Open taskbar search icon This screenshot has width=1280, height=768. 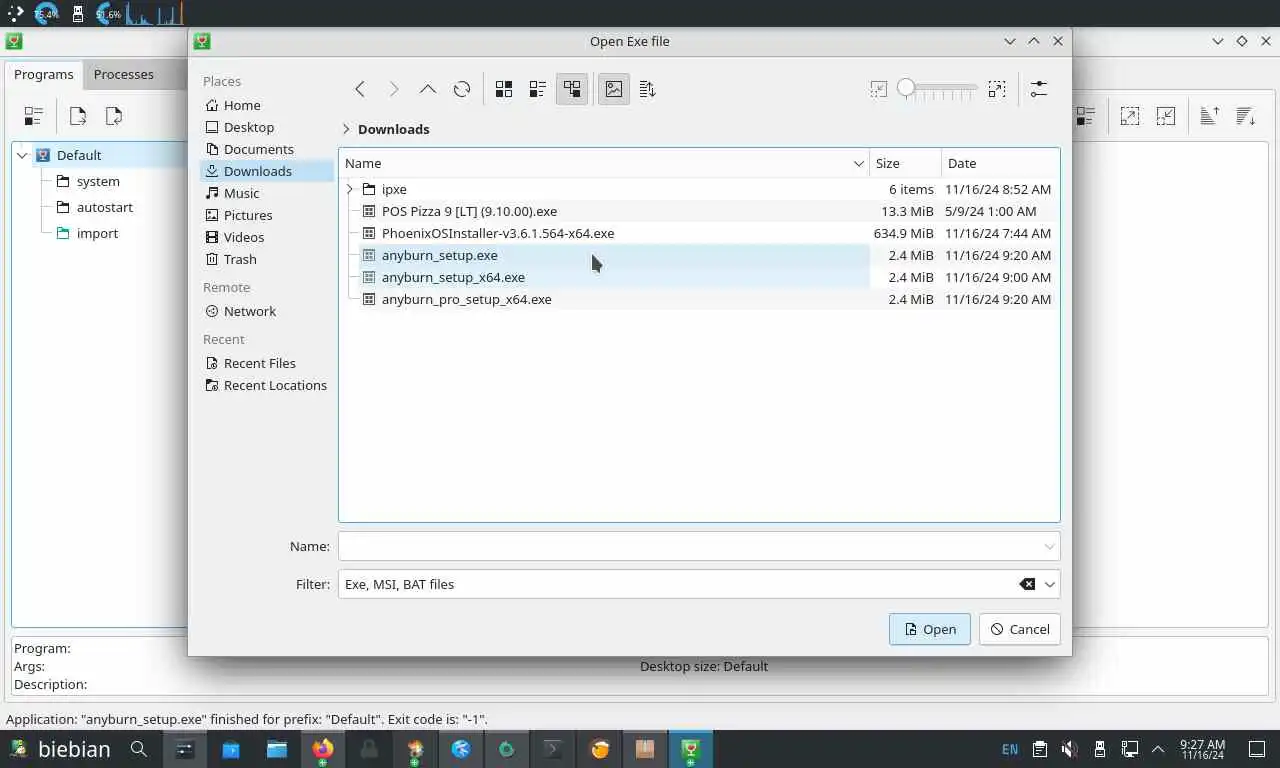click(139, 749)
